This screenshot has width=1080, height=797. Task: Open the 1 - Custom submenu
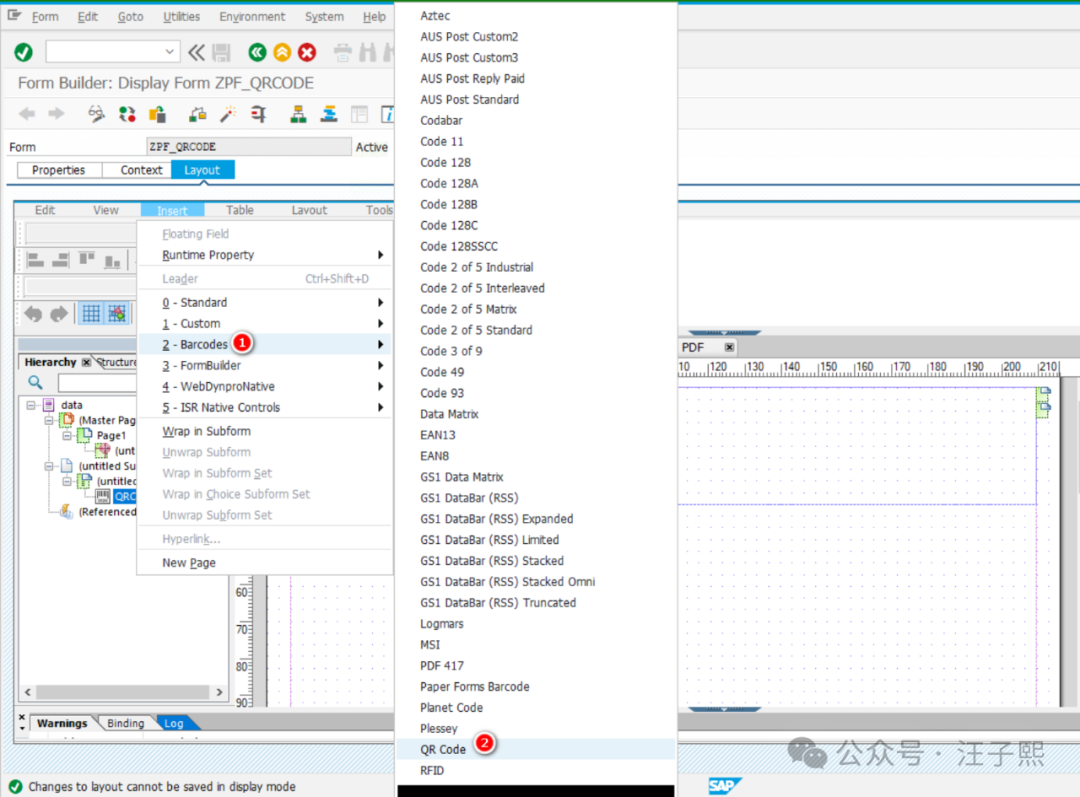(x=265, y=324)
